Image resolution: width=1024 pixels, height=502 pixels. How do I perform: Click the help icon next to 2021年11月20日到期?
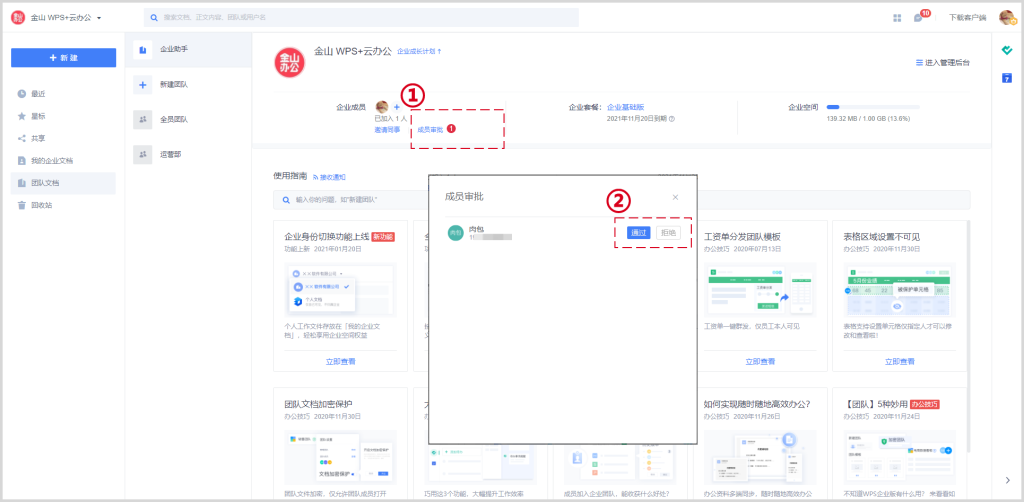pos(671,119)
